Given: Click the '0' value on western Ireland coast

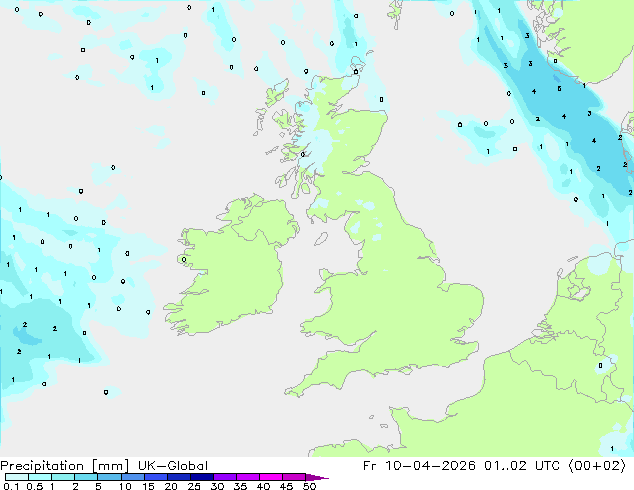Looking at the screenshot, I should (184, 260).
